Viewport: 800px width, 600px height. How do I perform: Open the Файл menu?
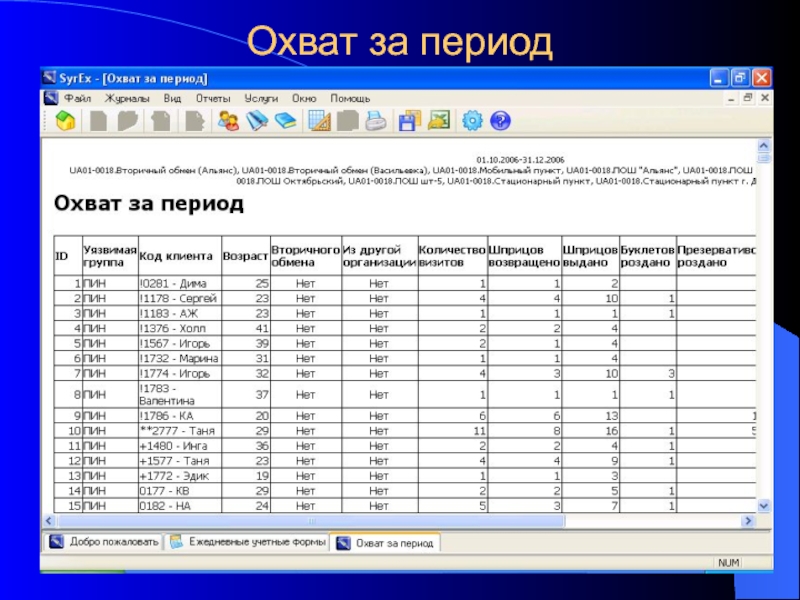click(x=77, y=99)
